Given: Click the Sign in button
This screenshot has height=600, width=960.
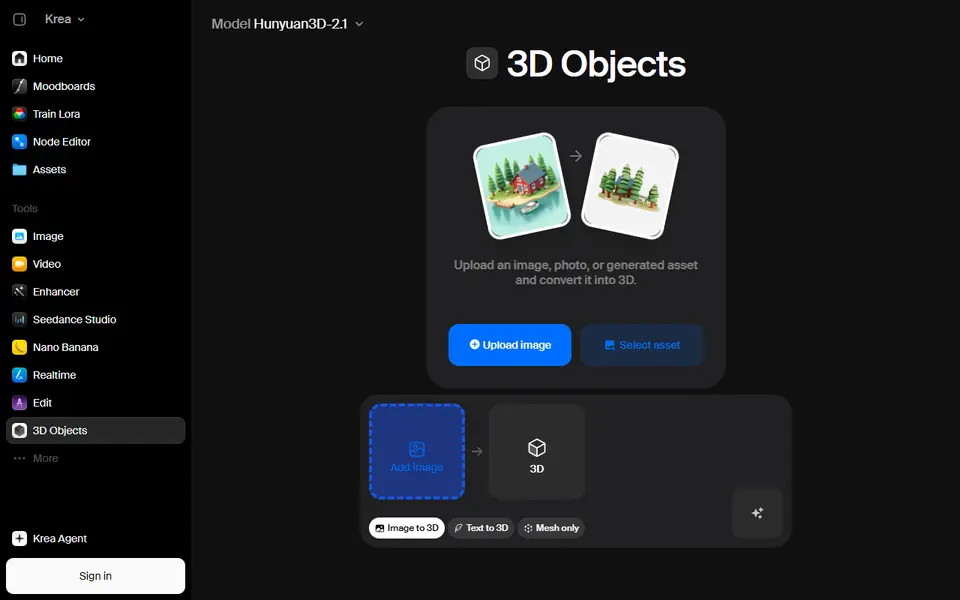Looking at the screenshot, I should pos(96,576).
